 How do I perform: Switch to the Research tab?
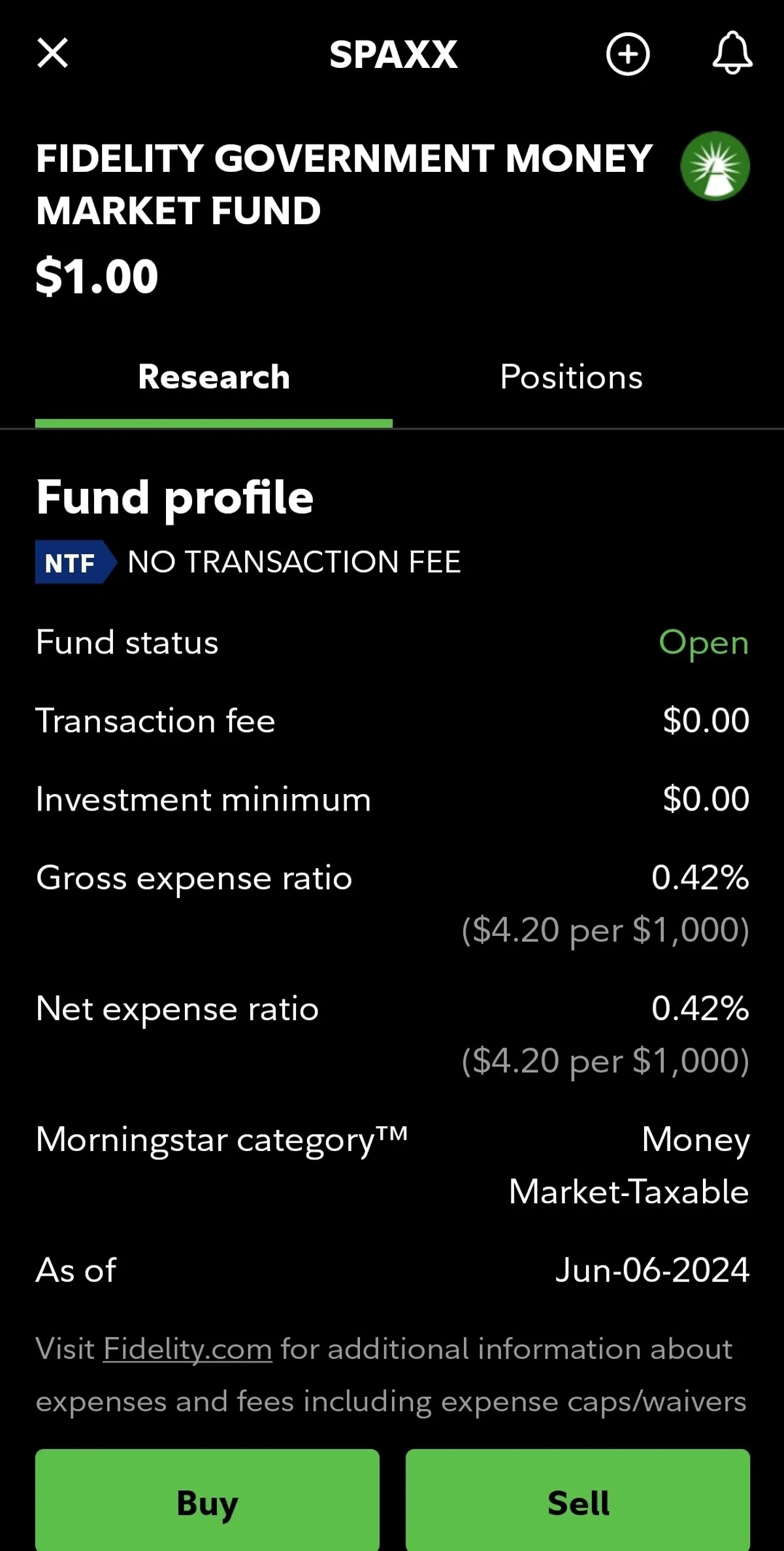214,377
